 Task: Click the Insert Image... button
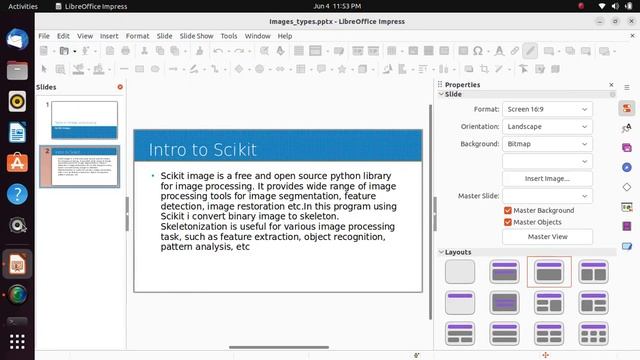[x=547, y=179]
